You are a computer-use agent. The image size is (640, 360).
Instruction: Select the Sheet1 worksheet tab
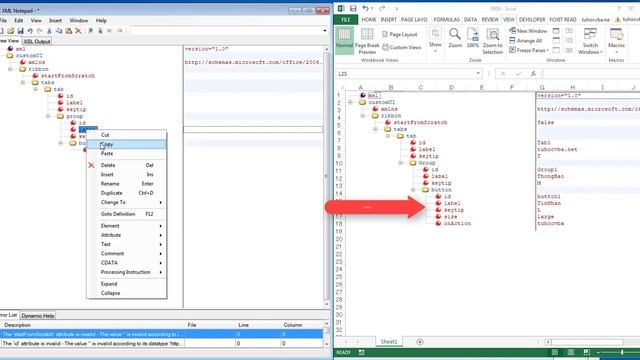point(389,342)
